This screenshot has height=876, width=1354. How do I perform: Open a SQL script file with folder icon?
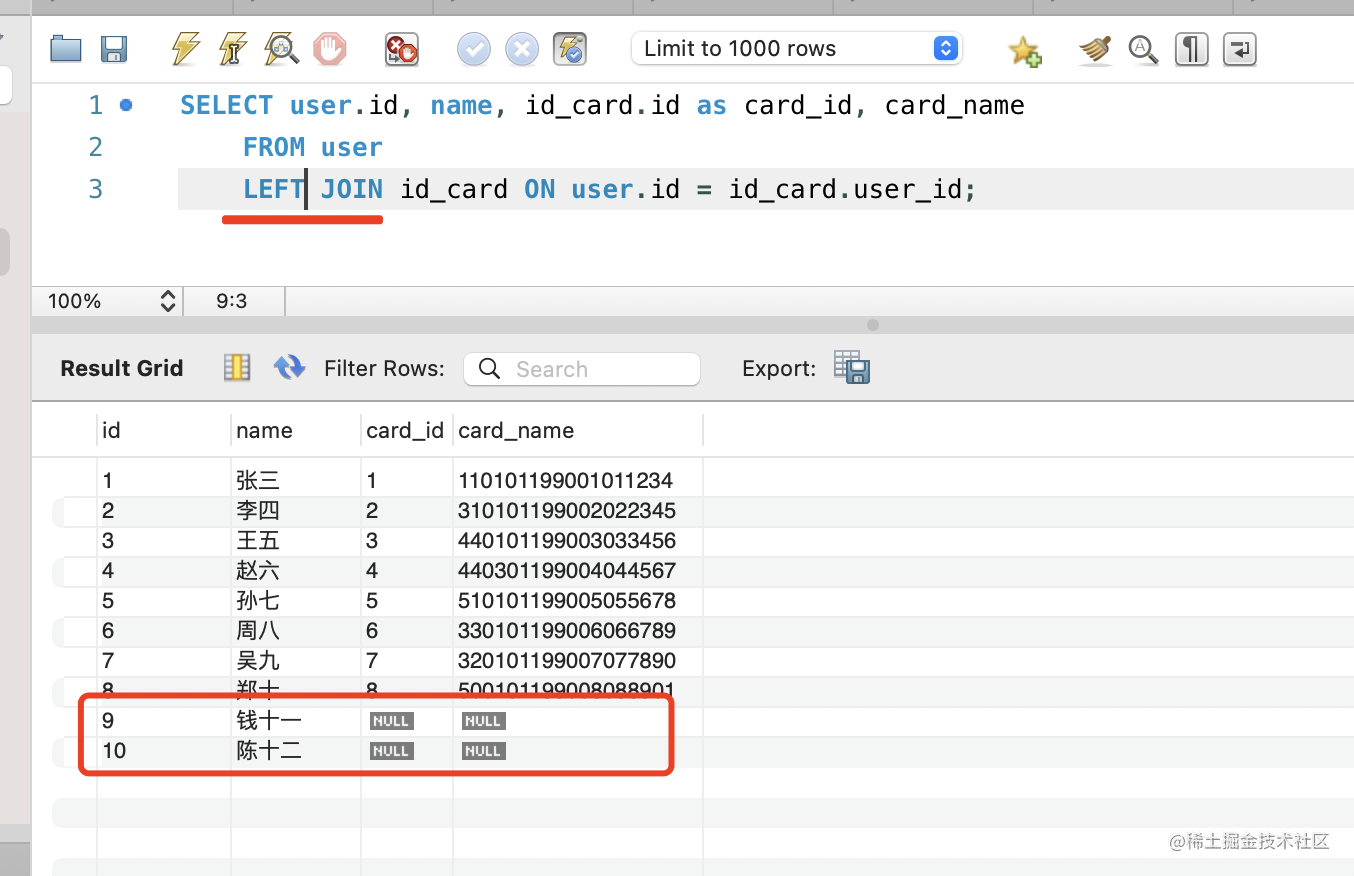tap(66, 49)
